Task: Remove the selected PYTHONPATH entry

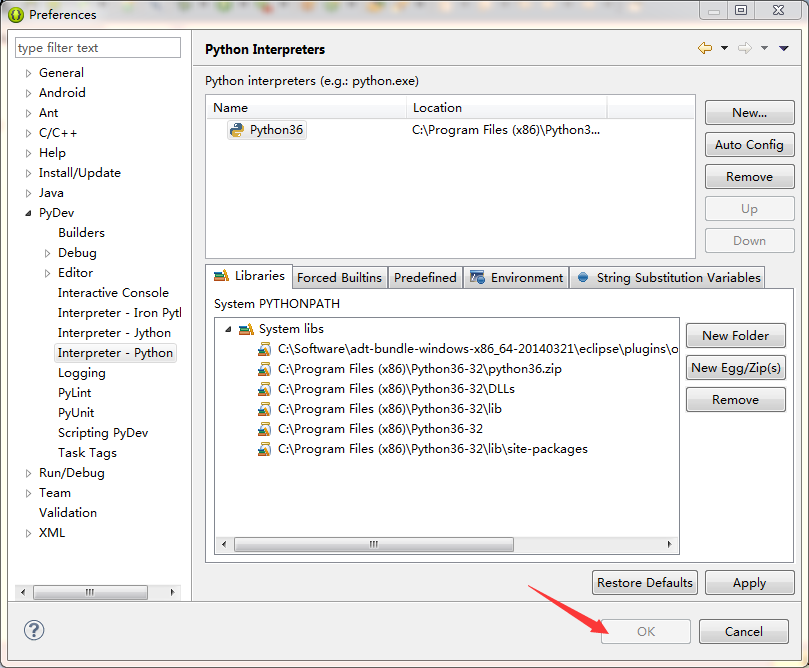Action: point(736,400)
